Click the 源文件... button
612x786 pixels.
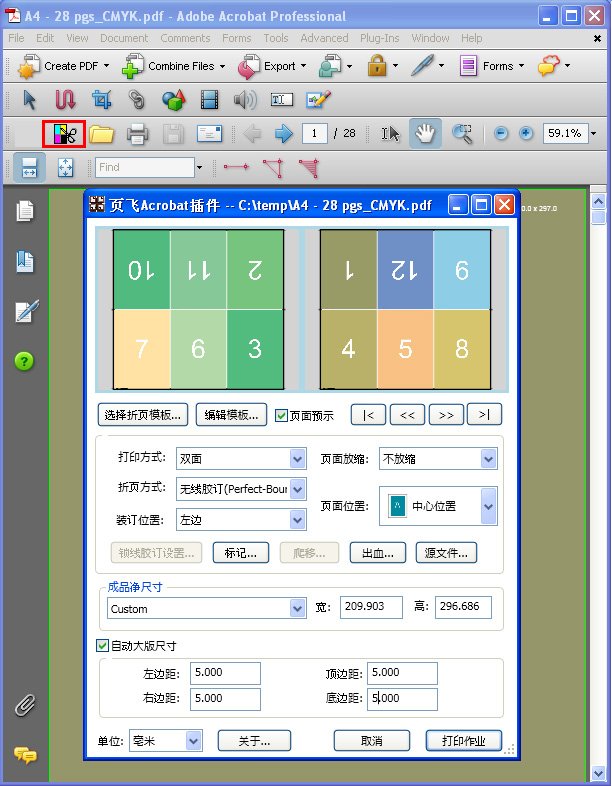[x=446, y=553]
